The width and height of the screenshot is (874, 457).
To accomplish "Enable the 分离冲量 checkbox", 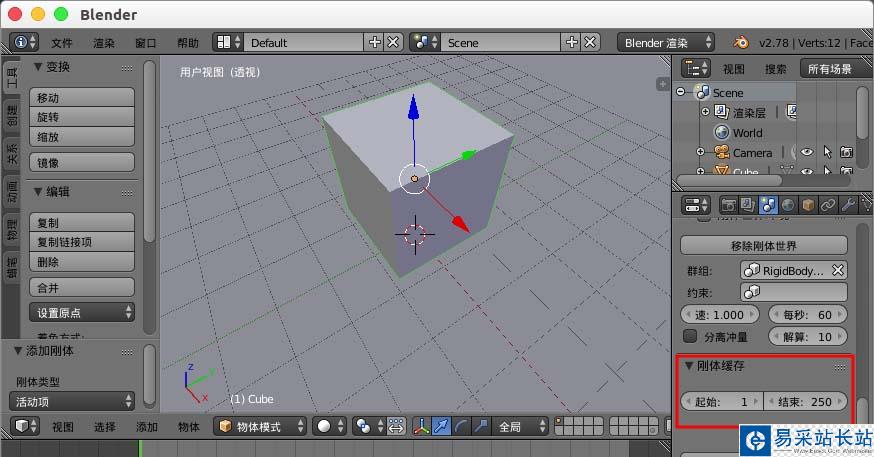I will (x=690, y=336).
